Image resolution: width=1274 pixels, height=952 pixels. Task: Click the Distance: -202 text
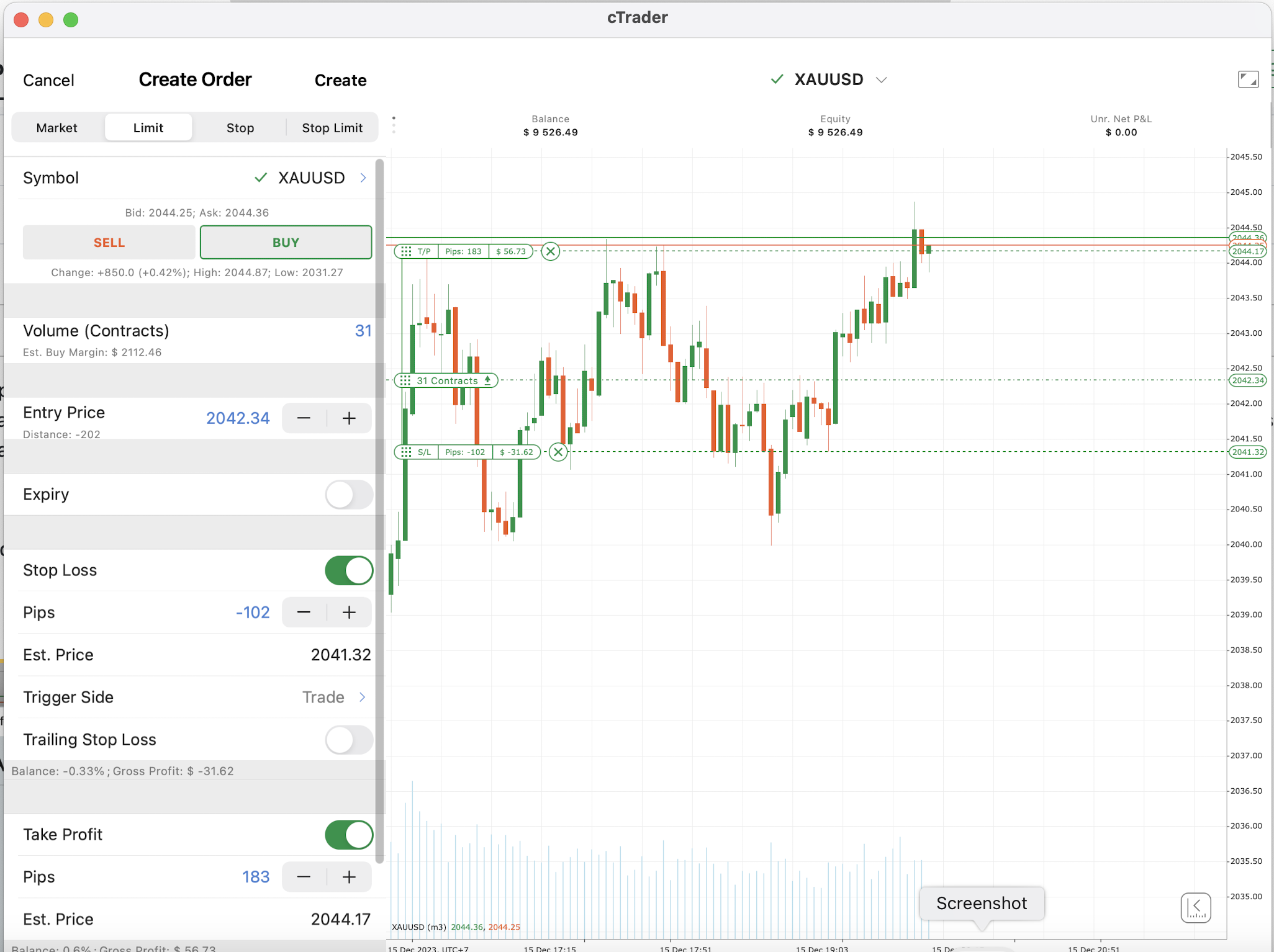pyautogui.click(x=61, y=434)
